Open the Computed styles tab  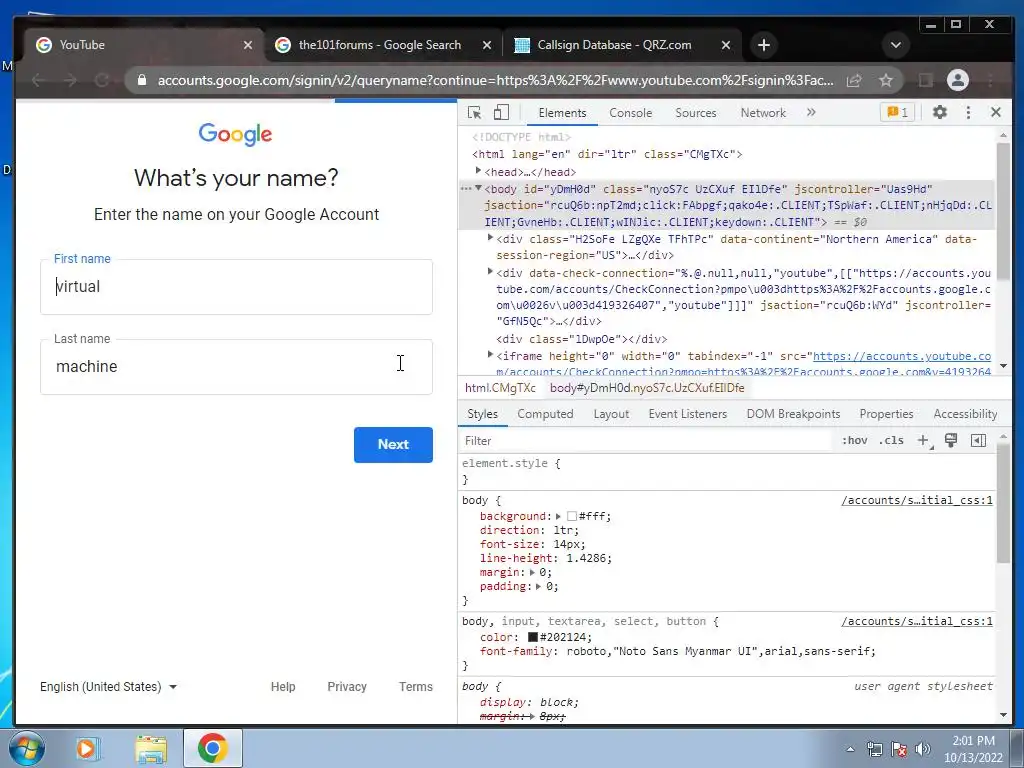click(x=545, y=414)
